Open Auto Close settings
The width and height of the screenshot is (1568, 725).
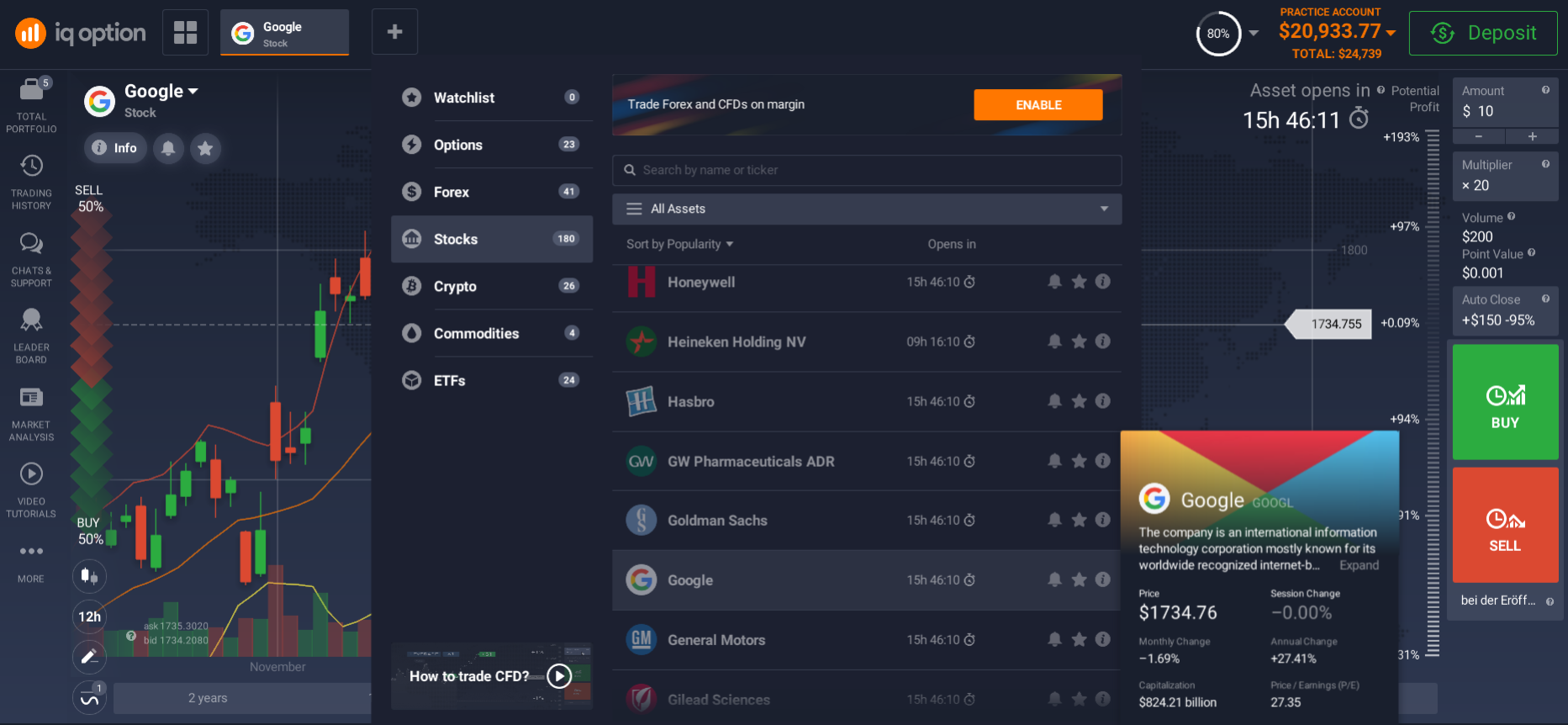[1505, 310]
